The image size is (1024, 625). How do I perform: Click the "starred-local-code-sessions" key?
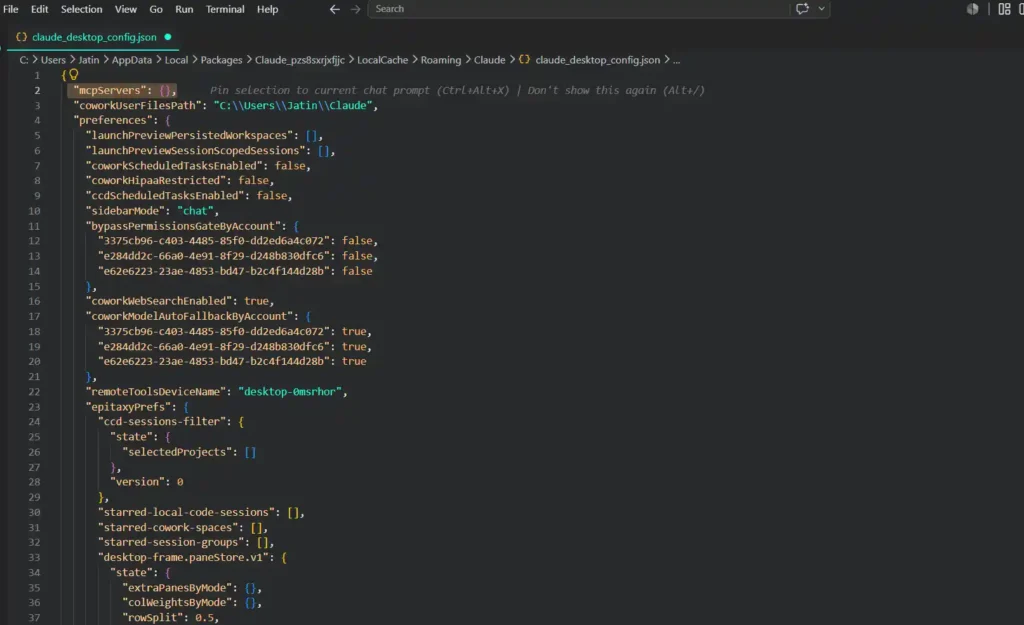(186, 513)
